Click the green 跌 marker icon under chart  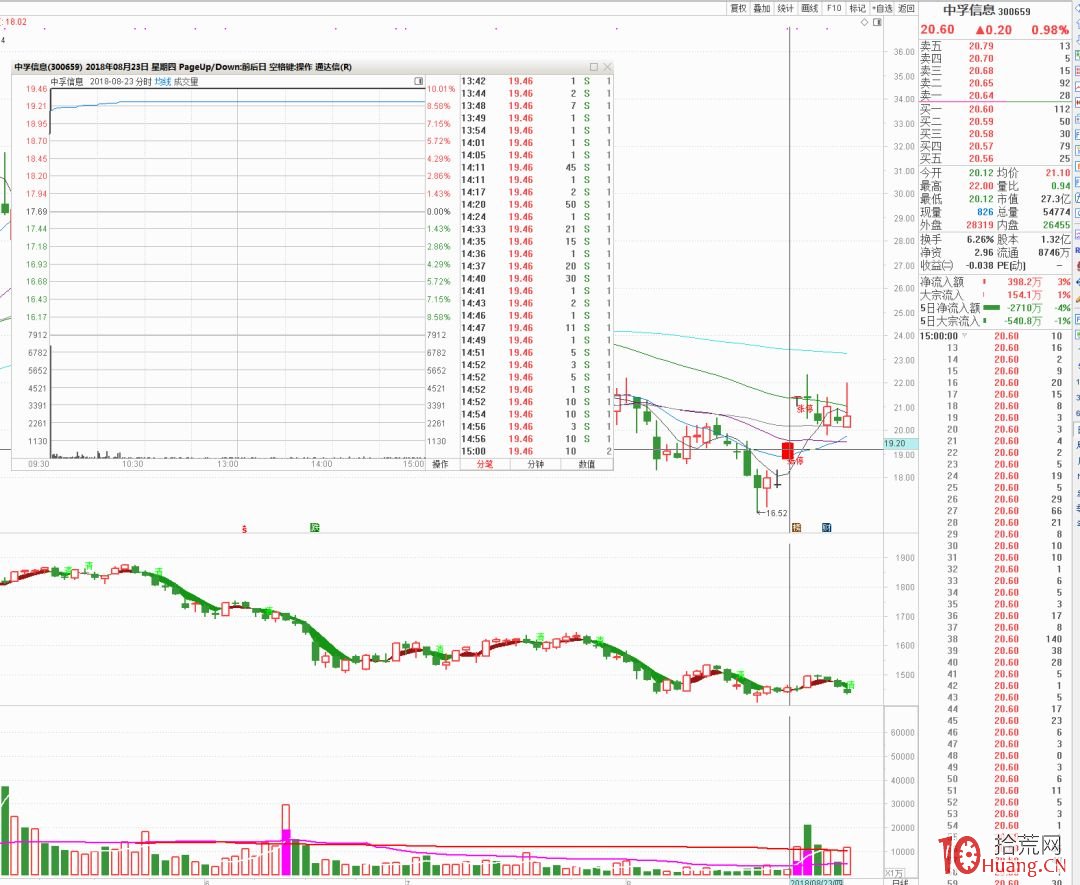coord(315,528)
